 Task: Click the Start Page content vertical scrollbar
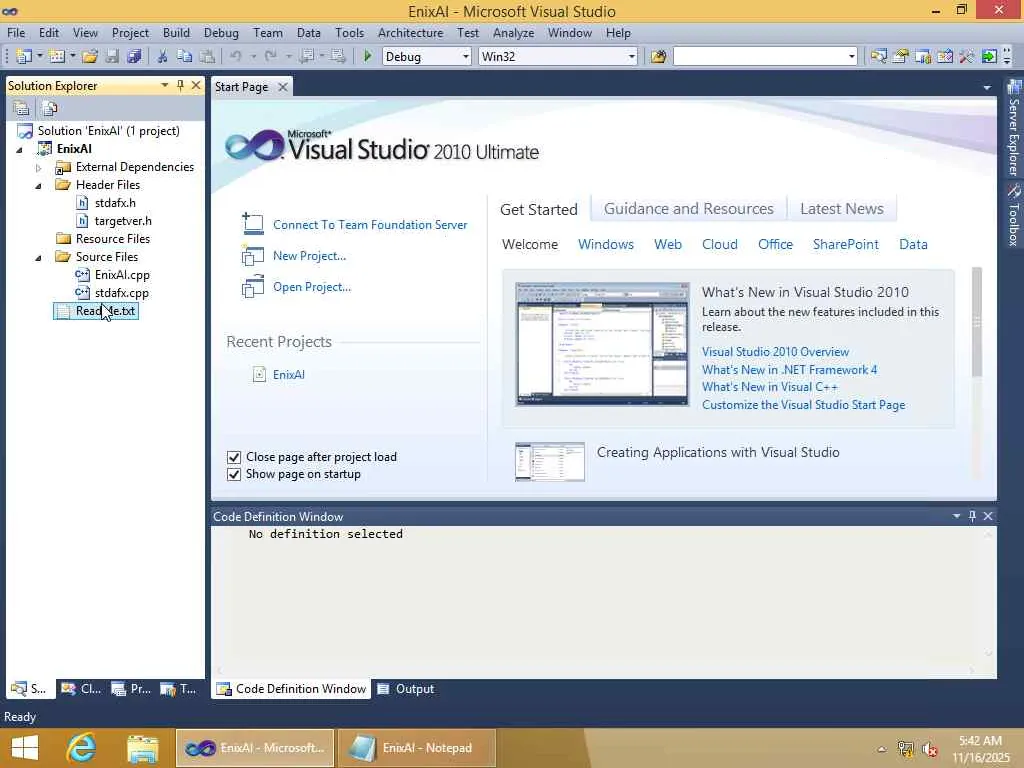(977, 323)
